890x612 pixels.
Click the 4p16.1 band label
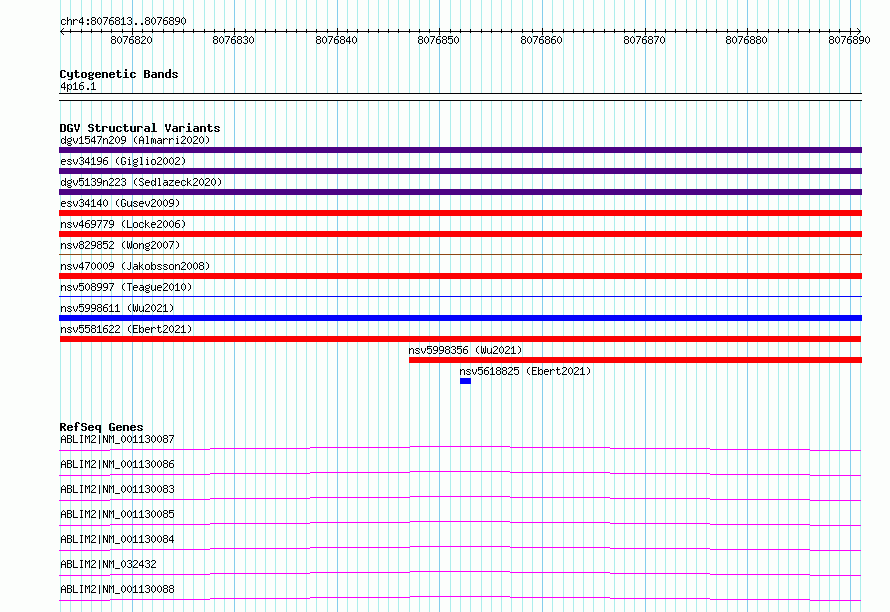78,86
